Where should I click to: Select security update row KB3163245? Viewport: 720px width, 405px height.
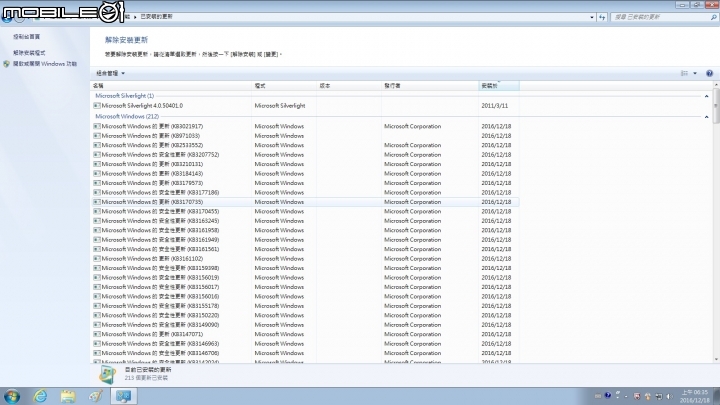click(305, 221)
